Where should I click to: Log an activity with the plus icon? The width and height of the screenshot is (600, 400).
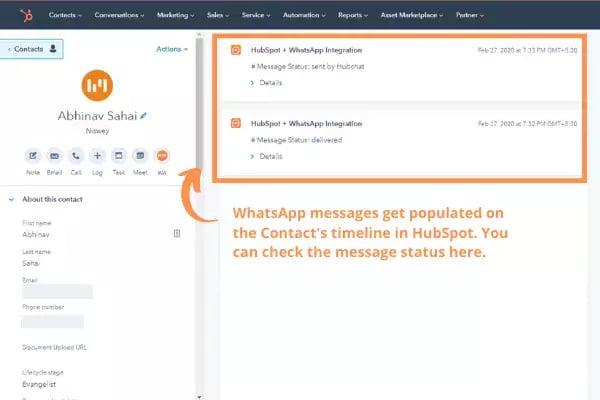click(97, 156)
